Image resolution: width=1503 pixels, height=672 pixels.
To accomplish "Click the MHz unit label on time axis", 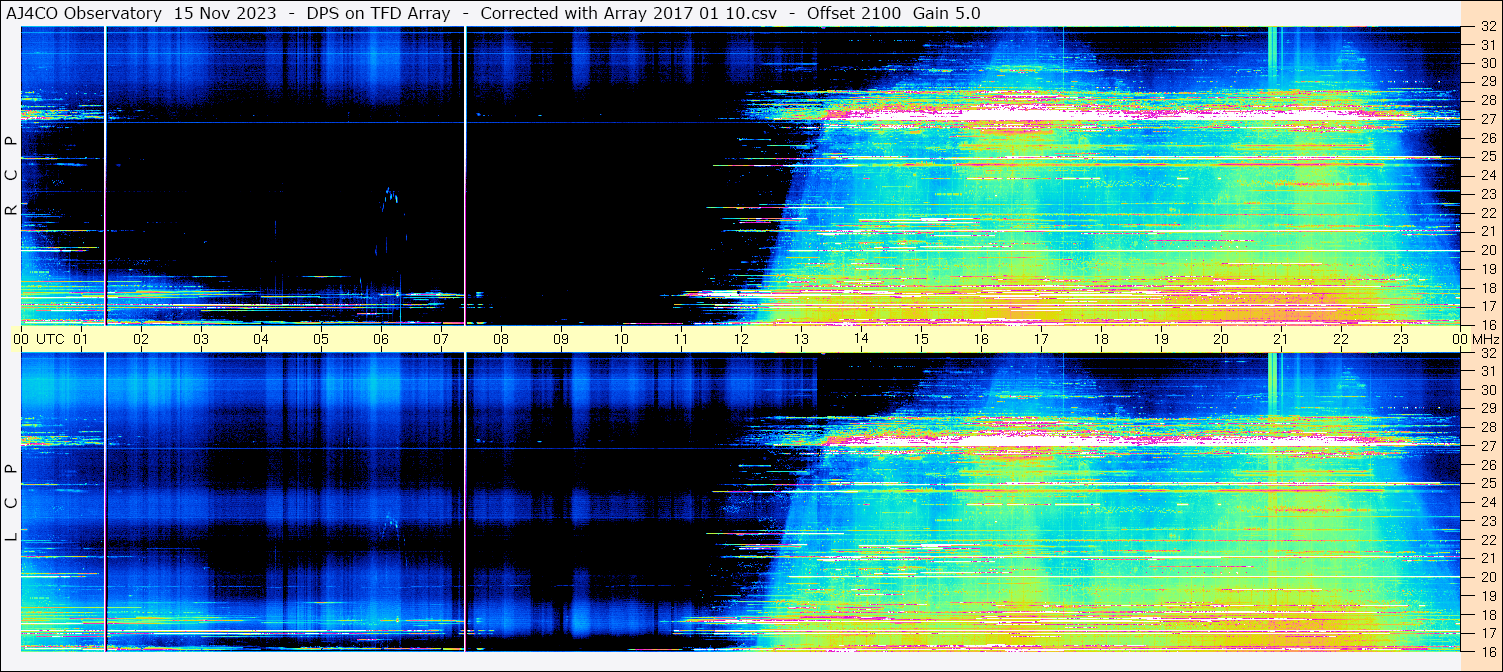I will pos(1484,339).
